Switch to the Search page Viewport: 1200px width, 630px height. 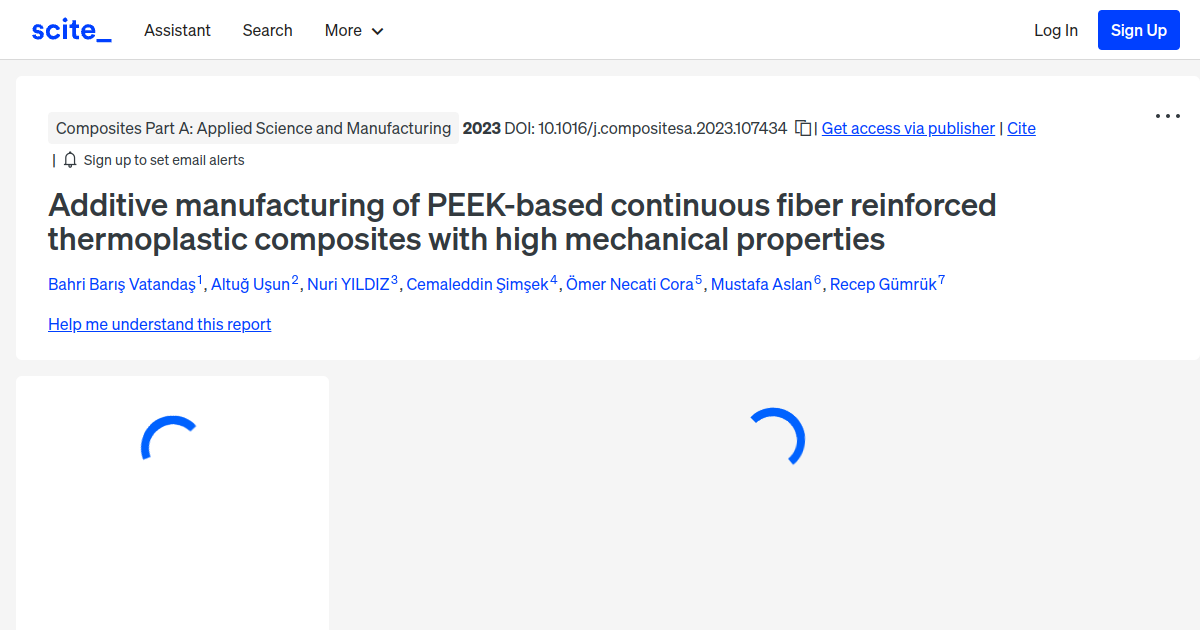267,30
